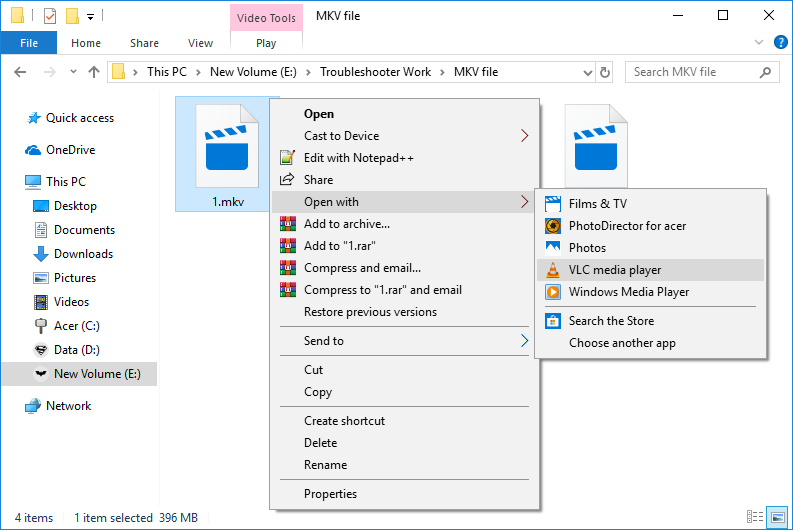793x530 pixels.
Task: Expand the Send to submenu arrow
Action: point(524,341)
